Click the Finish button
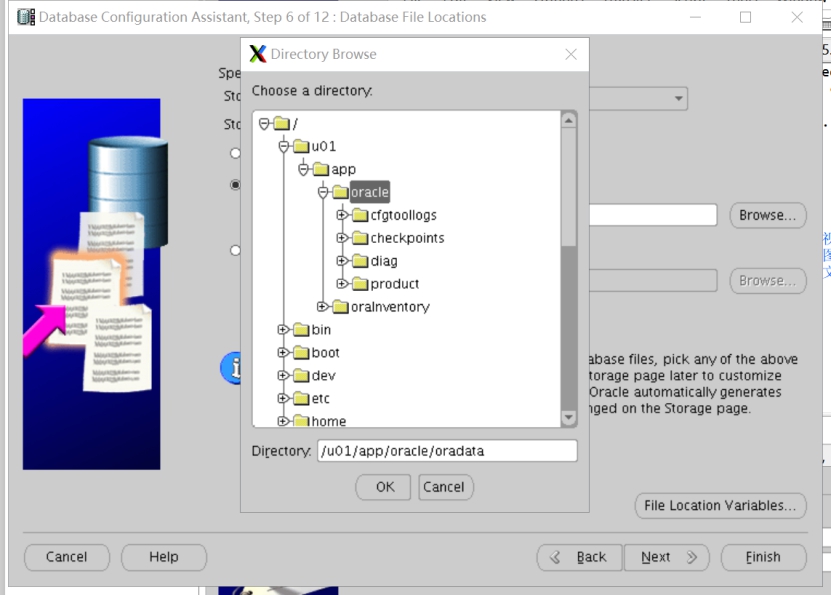 click(x=763, y=557)
